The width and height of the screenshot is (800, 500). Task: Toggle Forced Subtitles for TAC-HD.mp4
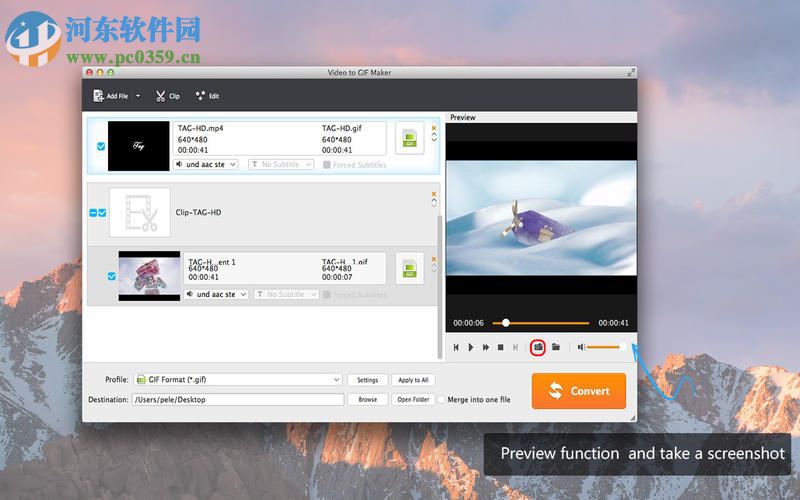tap(327, 165)
